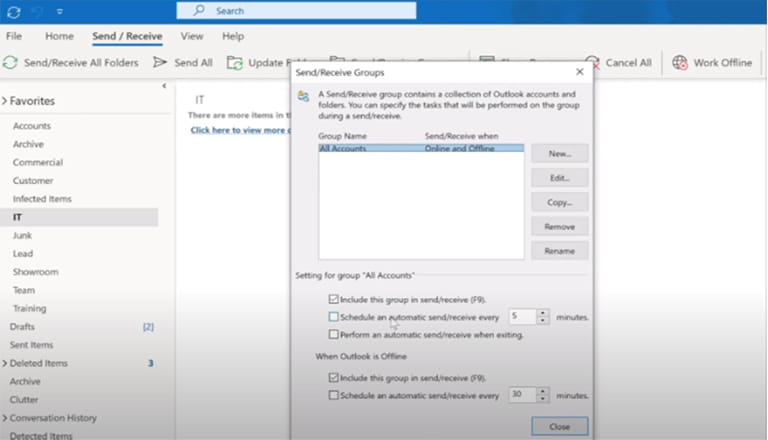Close the Send/Receive Groups dialog with X
The width and height of the screenshot is (768, 440).
coord(580,72)
